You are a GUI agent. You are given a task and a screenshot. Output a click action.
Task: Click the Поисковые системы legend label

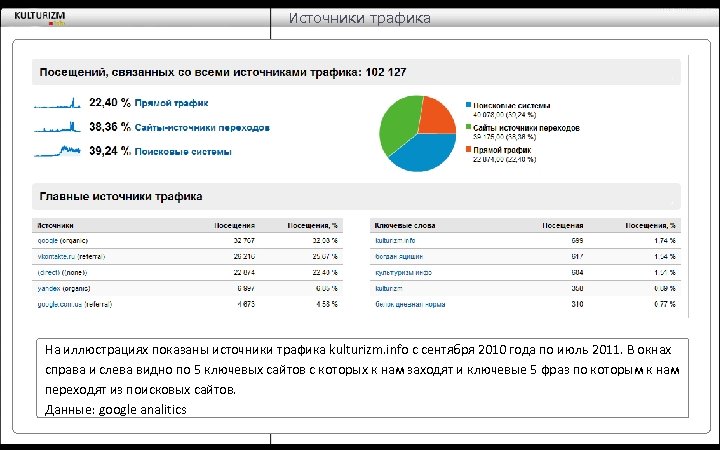512,106
